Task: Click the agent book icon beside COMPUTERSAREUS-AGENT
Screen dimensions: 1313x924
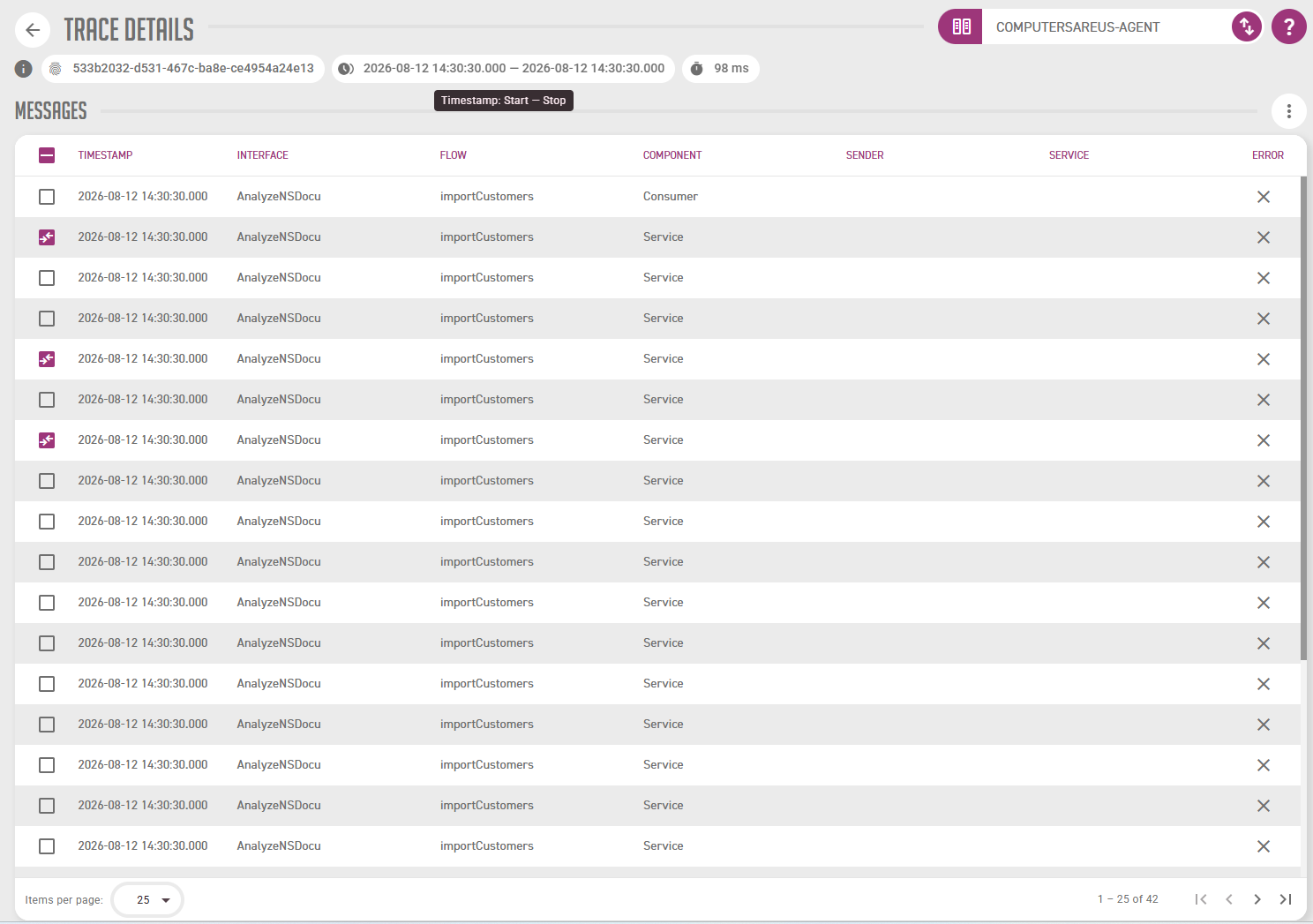Action: pyautogui.click(x=961, y=26)
